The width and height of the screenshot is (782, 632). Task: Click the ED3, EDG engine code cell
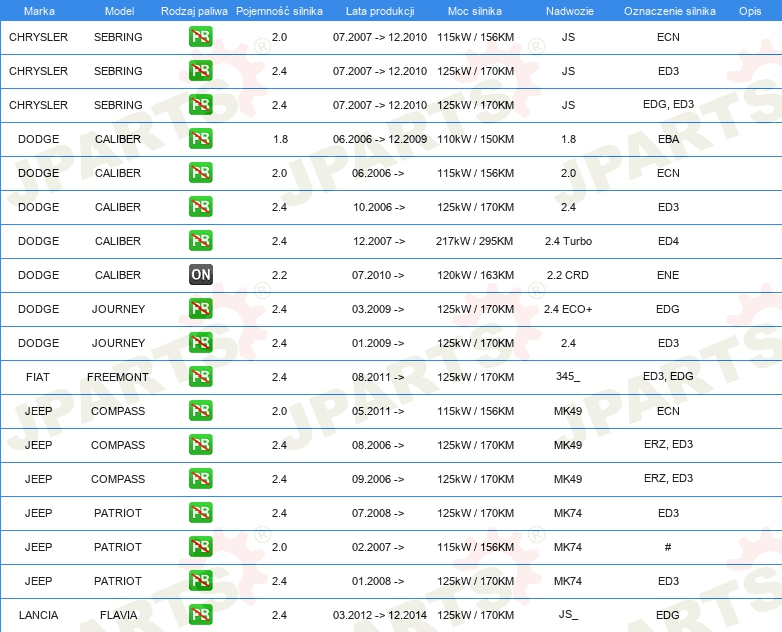tap(668, 376)
